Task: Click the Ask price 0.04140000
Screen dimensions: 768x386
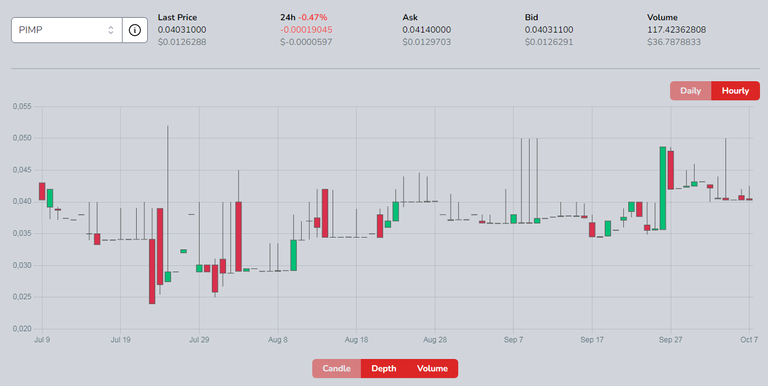Action: 427,30
